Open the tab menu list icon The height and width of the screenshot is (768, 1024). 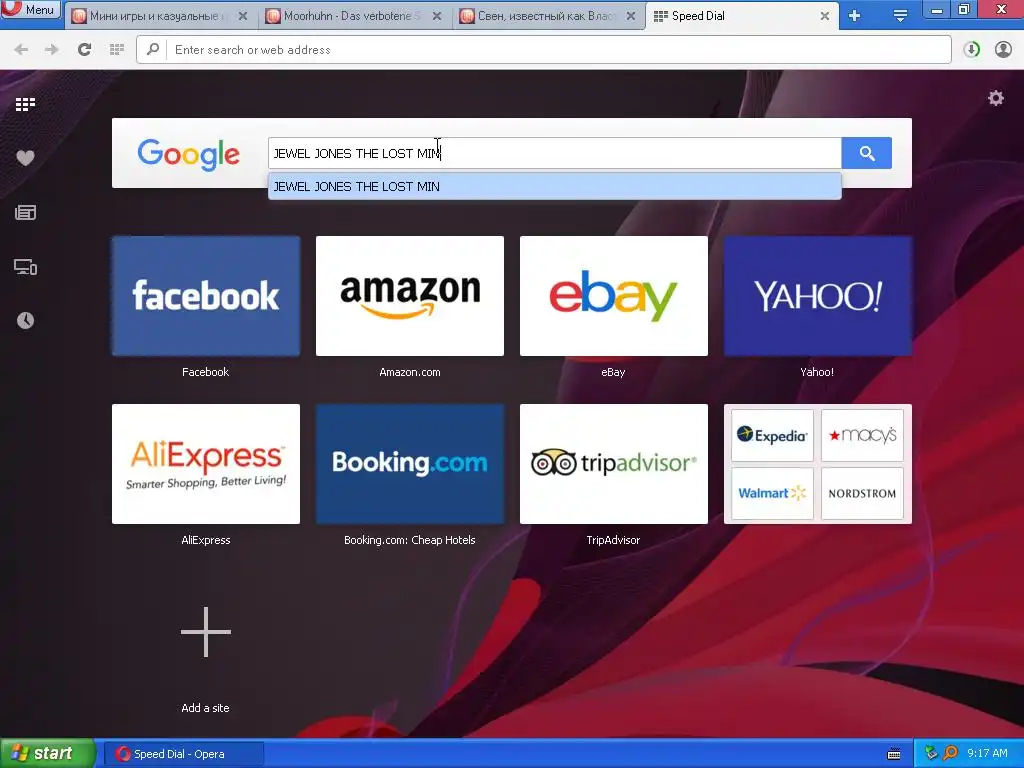[x=900, y=16]
